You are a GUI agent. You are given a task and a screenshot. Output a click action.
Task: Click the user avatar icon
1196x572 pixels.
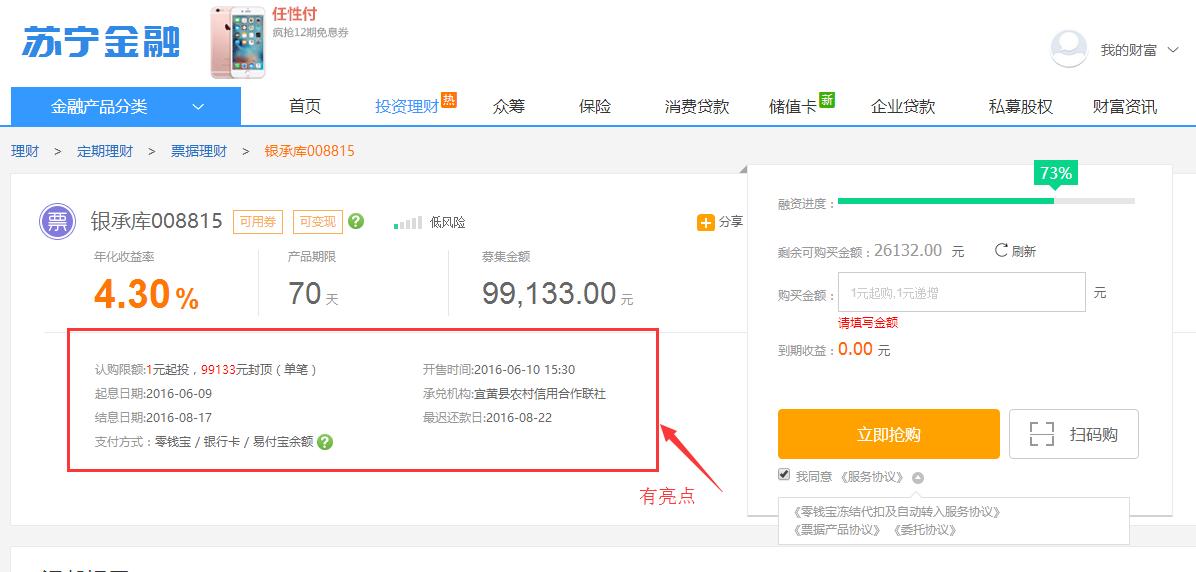(x=1069, y=49)
